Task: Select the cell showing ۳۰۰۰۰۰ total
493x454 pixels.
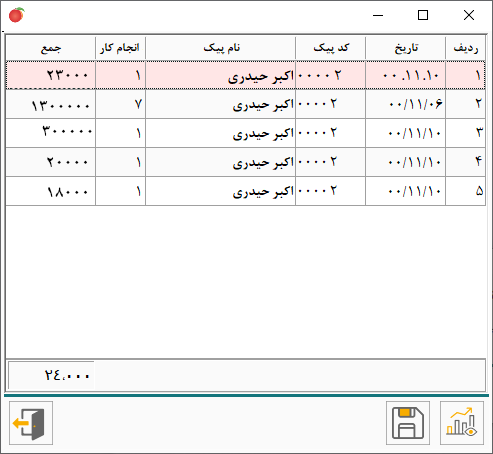Action: pos(50,133)
